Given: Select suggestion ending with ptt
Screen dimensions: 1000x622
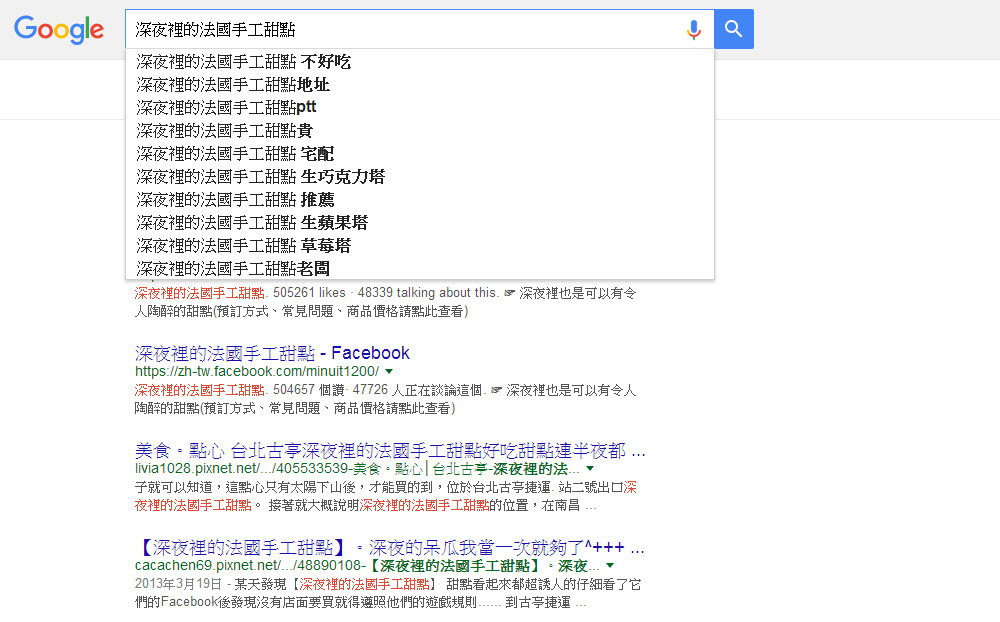Looking at the screenshot, I should pos(420,108).
